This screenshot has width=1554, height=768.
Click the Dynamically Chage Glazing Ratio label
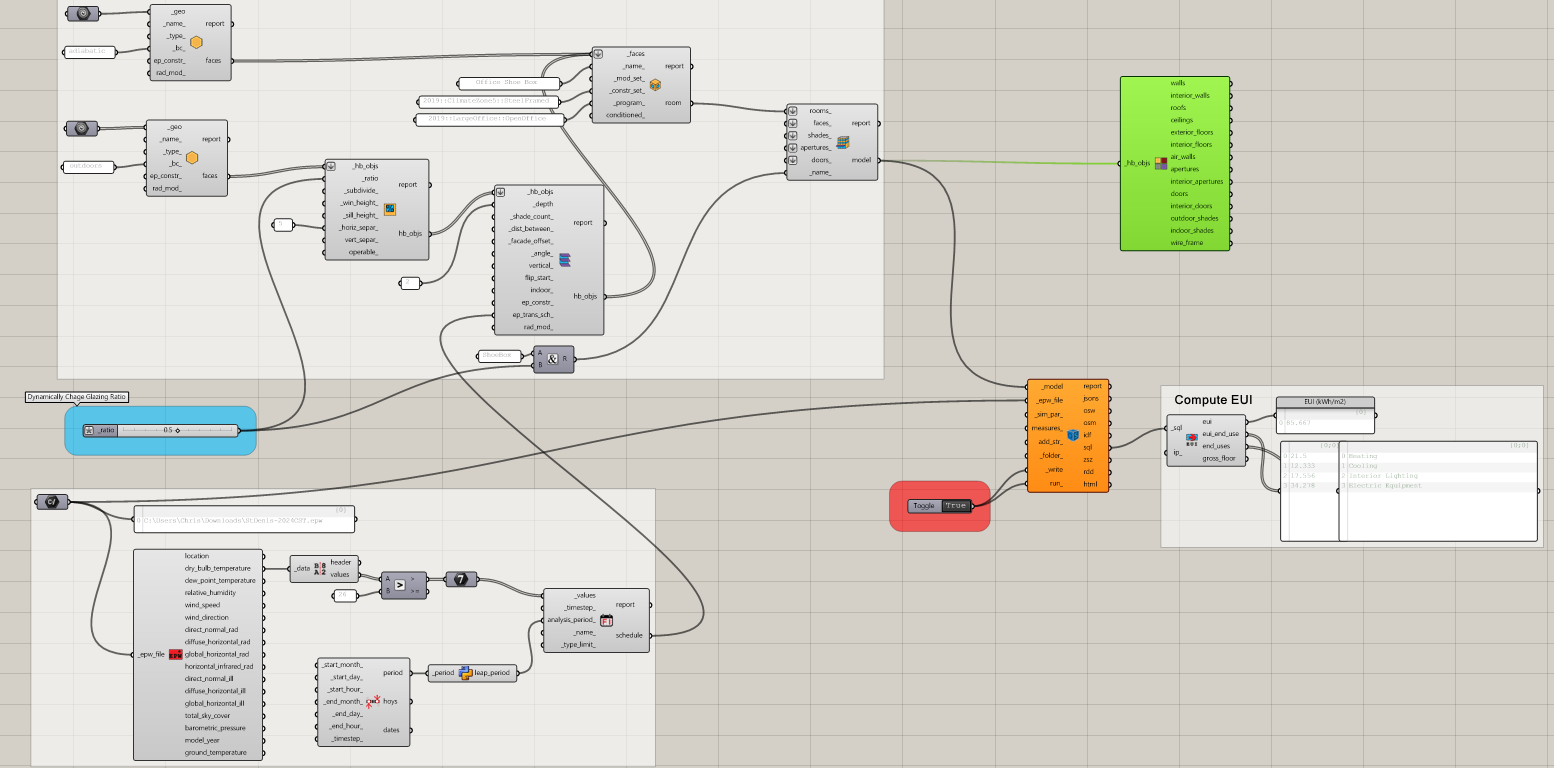(77, 397)
